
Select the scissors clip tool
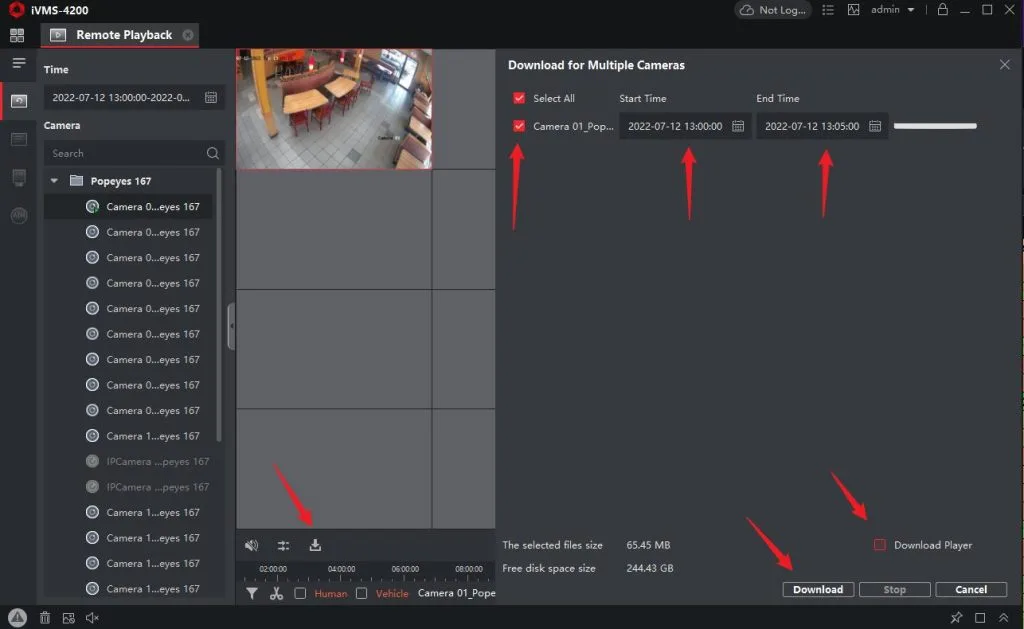pyautogui.click(x=276, y=593)
